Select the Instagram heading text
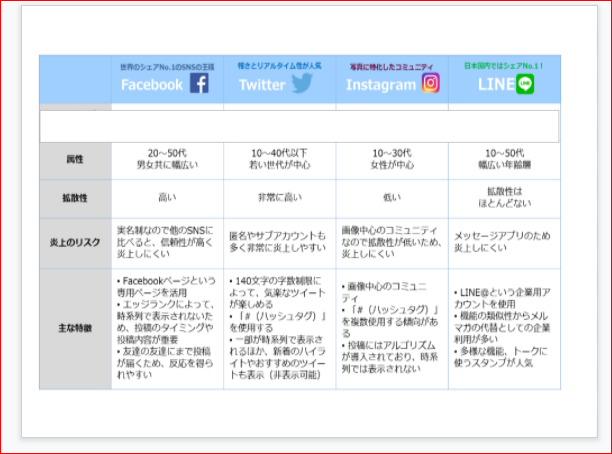The image size is (612, 454). pos(381,85)
